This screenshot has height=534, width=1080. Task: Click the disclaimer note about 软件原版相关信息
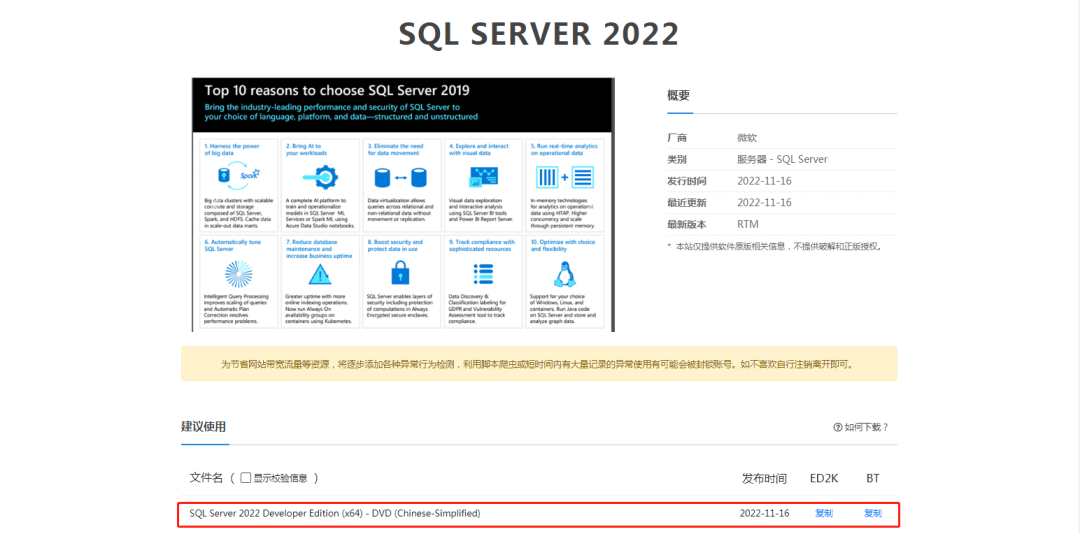coord(774,246)
